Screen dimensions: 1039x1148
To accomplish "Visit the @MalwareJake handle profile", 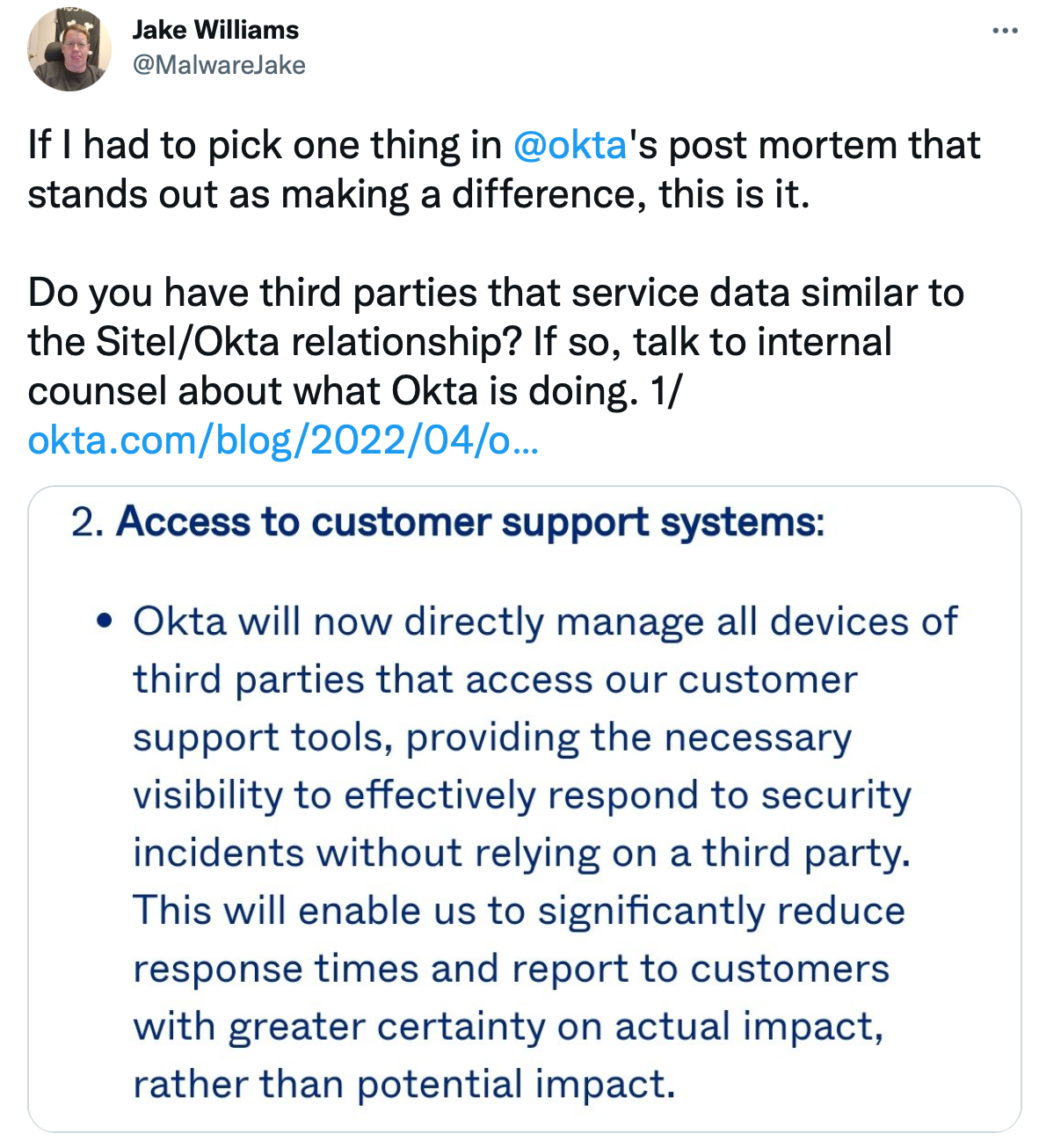I will 219,65.
